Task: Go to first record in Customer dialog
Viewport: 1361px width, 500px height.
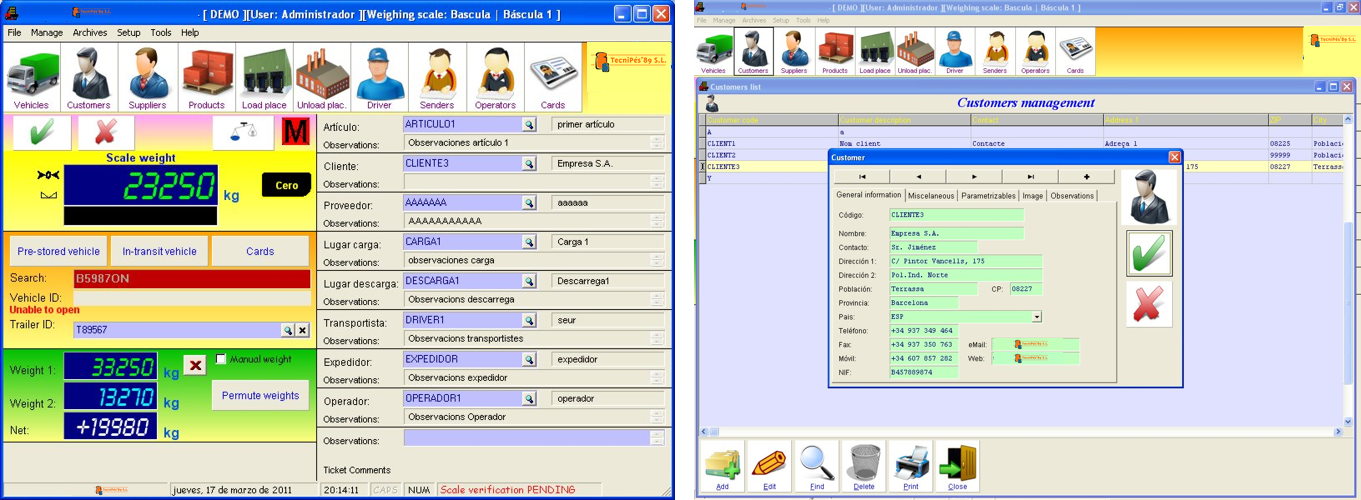Action: point(862,177)
